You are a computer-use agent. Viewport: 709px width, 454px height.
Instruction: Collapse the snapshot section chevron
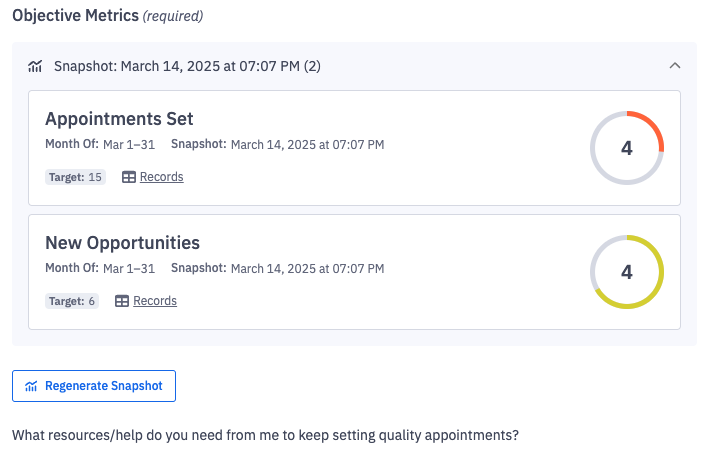[675, 66]
